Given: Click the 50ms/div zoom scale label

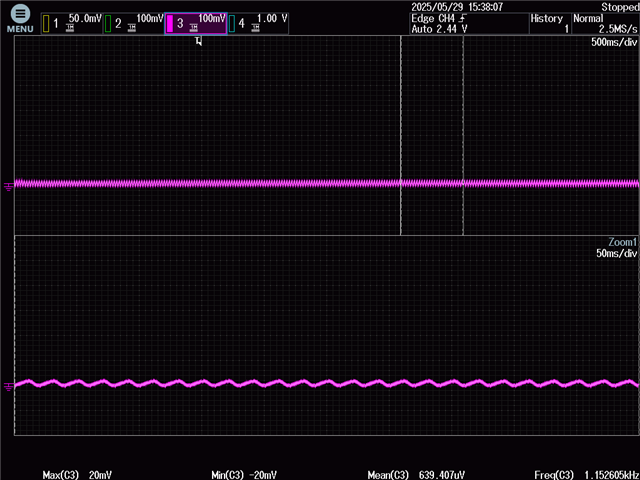Looking at the screenshot, I should point(617,253).
